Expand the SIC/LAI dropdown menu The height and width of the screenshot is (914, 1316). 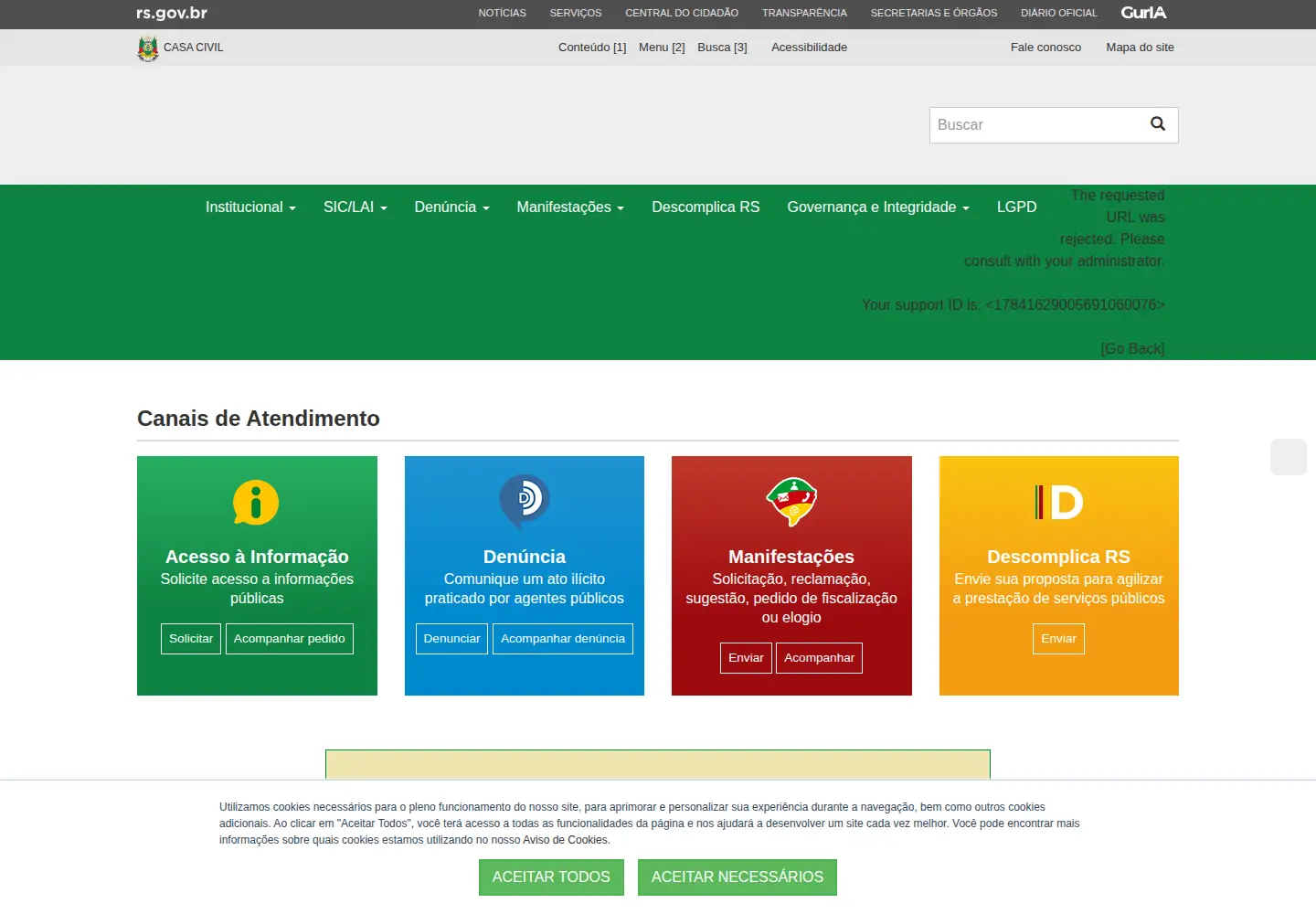(356, 207)
